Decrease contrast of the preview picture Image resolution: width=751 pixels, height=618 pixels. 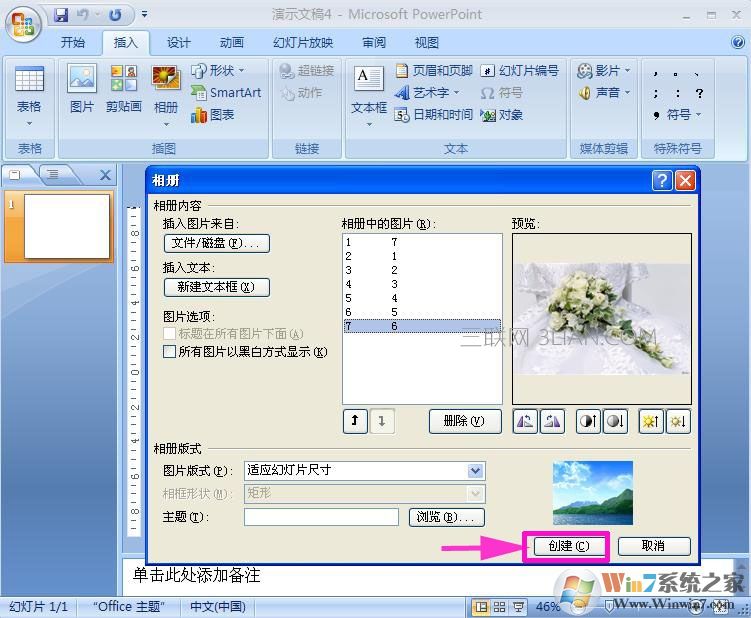(615, 422)
